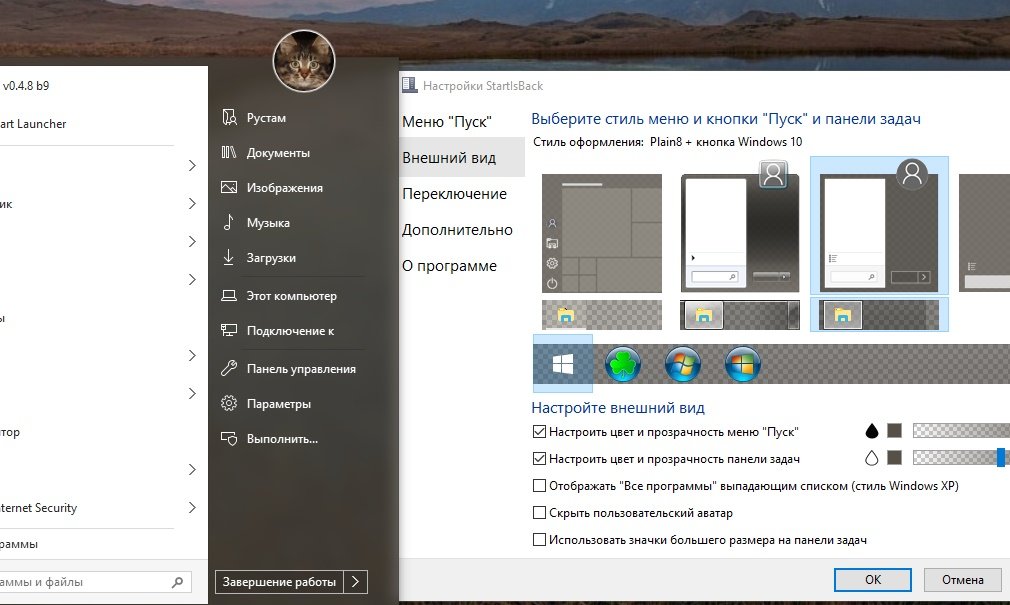Select the Windows 7 Aero style thumbnail
The height and width of the screenshot is (605, 1010).
point(739,227)
